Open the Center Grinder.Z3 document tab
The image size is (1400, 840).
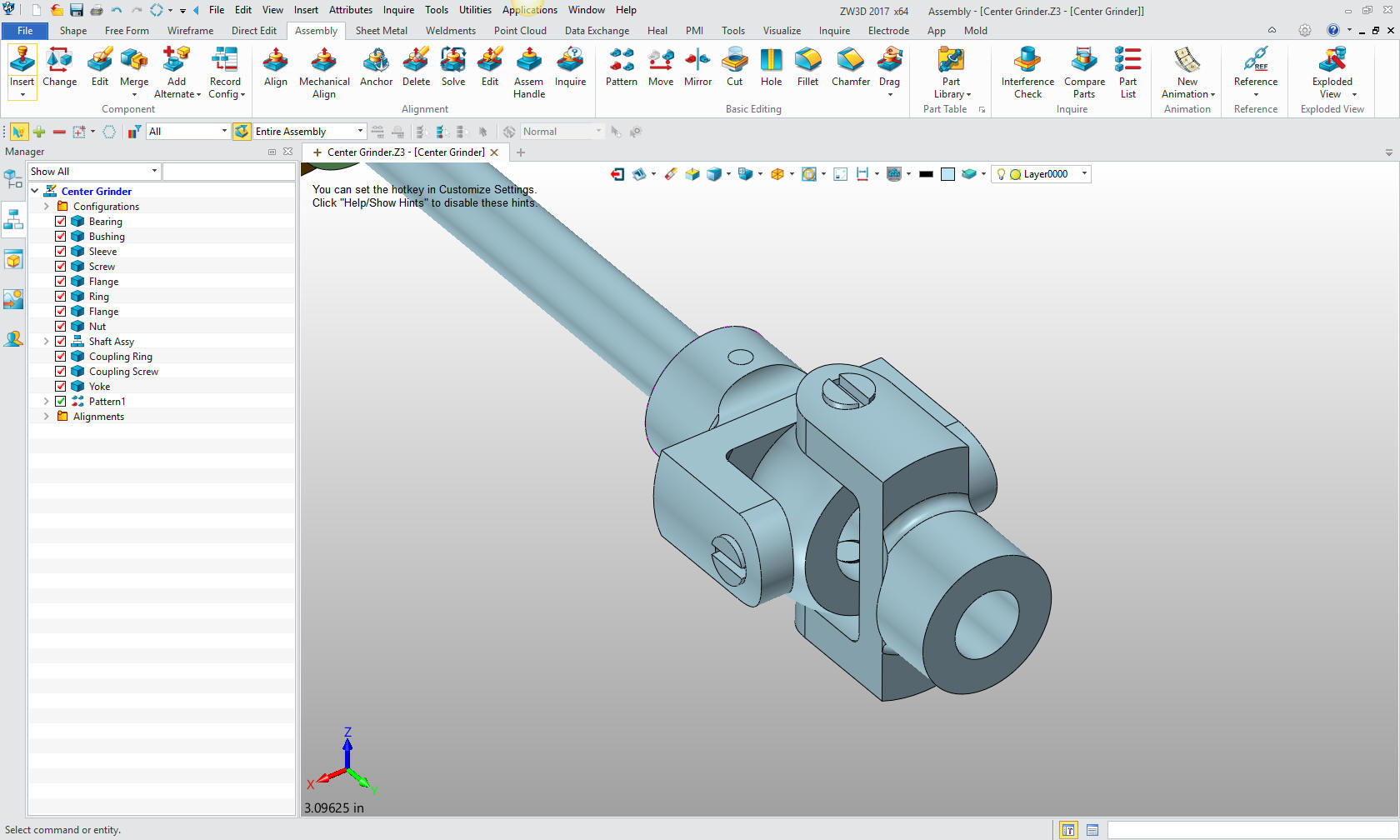click(406, 152)
